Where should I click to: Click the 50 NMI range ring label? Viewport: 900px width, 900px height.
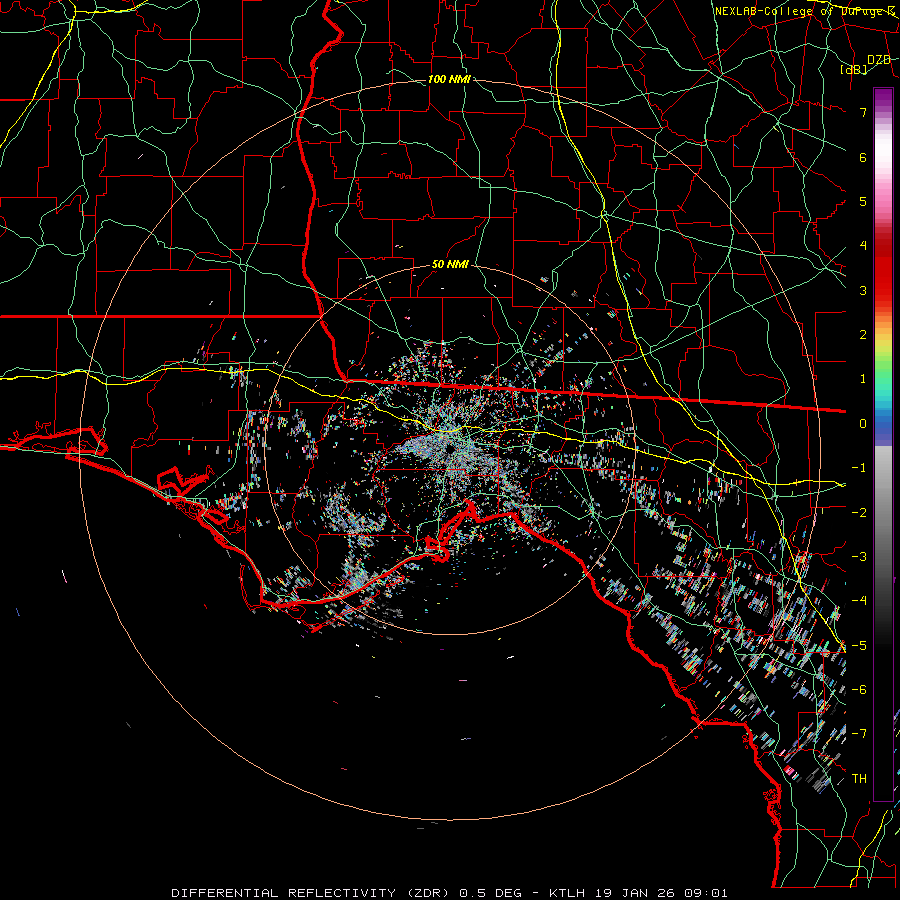tap(450, 264)
